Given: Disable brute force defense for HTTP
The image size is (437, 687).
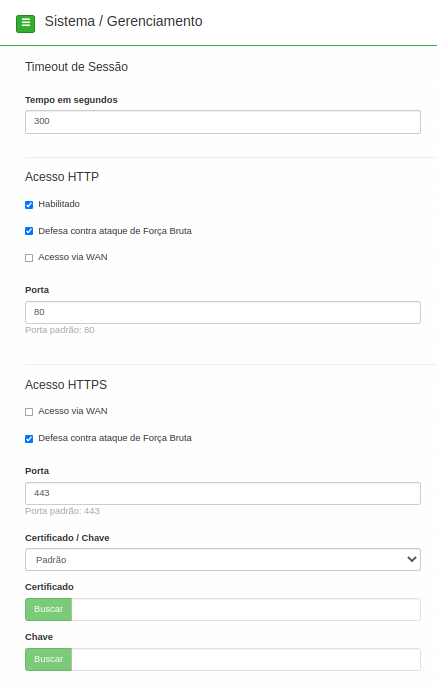Looking at the screenshot, I should [x=29, y=231].
